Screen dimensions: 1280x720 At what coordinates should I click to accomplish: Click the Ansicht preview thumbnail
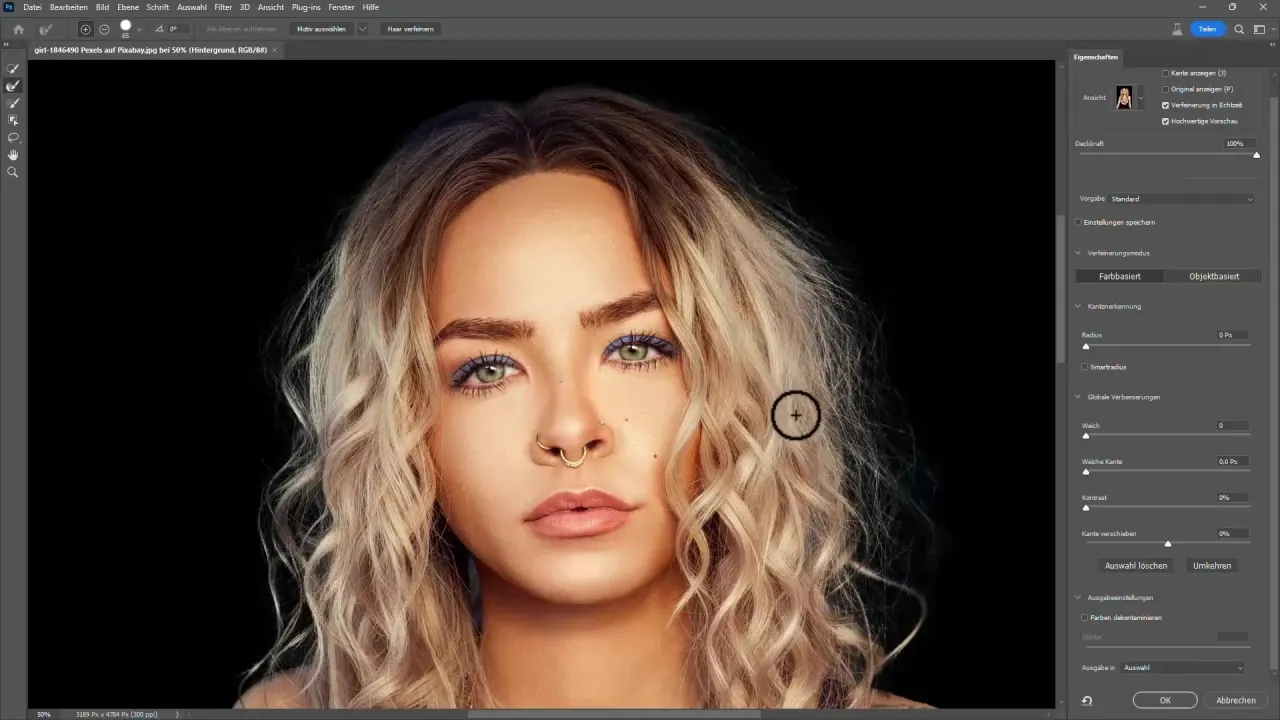(1124, 97)
